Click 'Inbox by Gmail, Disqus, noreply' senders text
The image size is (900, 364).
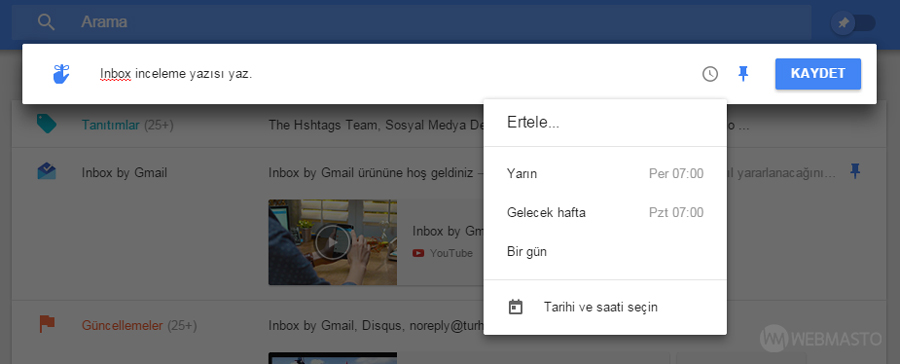point(376,326)
